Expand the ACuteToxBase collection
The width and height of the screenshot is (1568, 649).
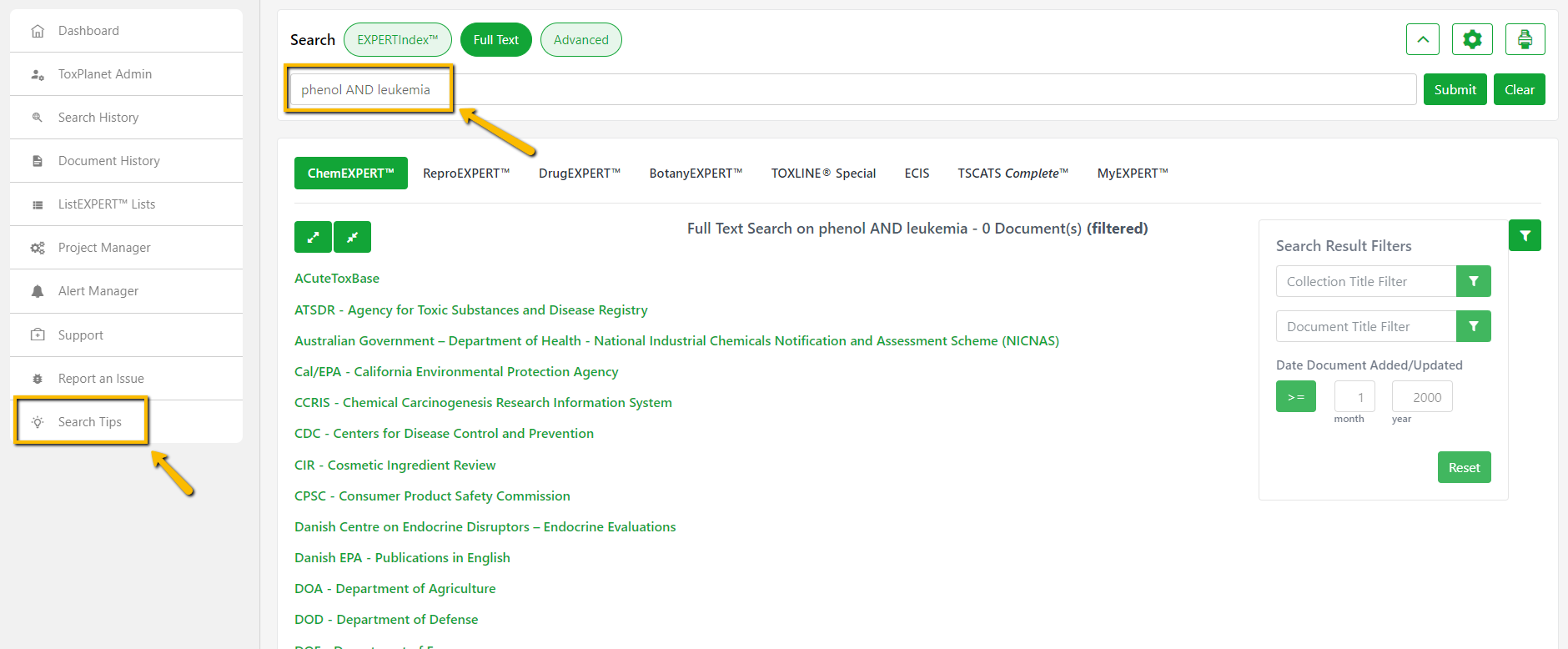(x=337, y=279)
